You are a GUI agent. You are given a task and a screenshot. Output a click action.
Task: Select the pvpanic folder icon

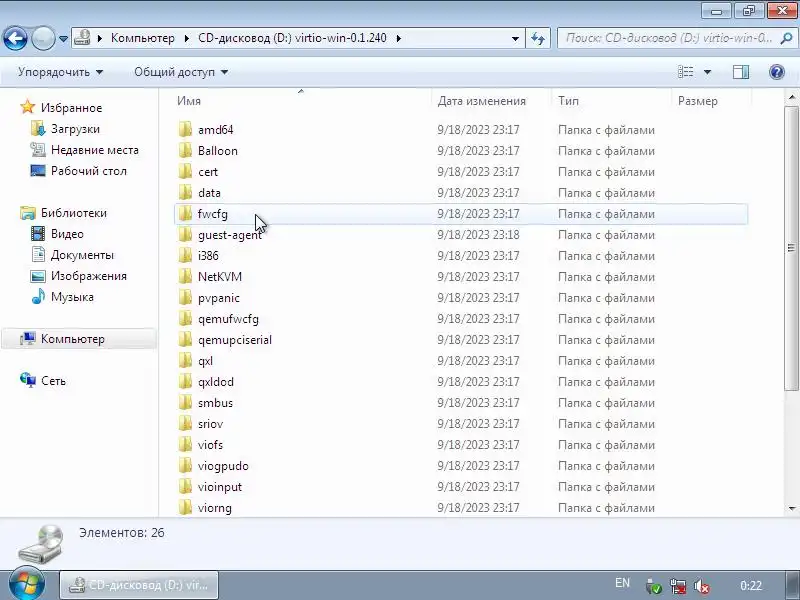(x=186, y=297)
